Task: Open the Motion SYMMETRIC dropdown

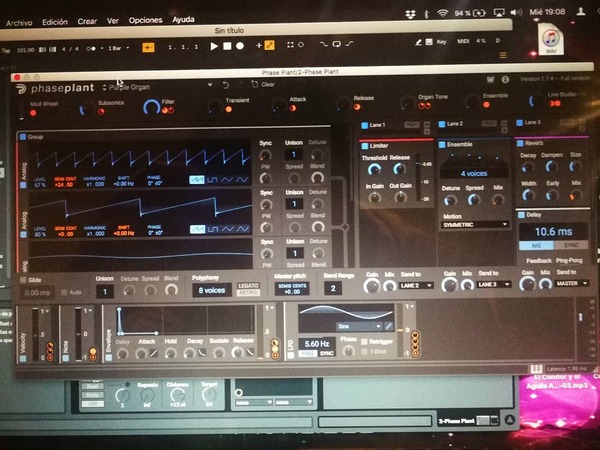Action: (x=475, y=225)
